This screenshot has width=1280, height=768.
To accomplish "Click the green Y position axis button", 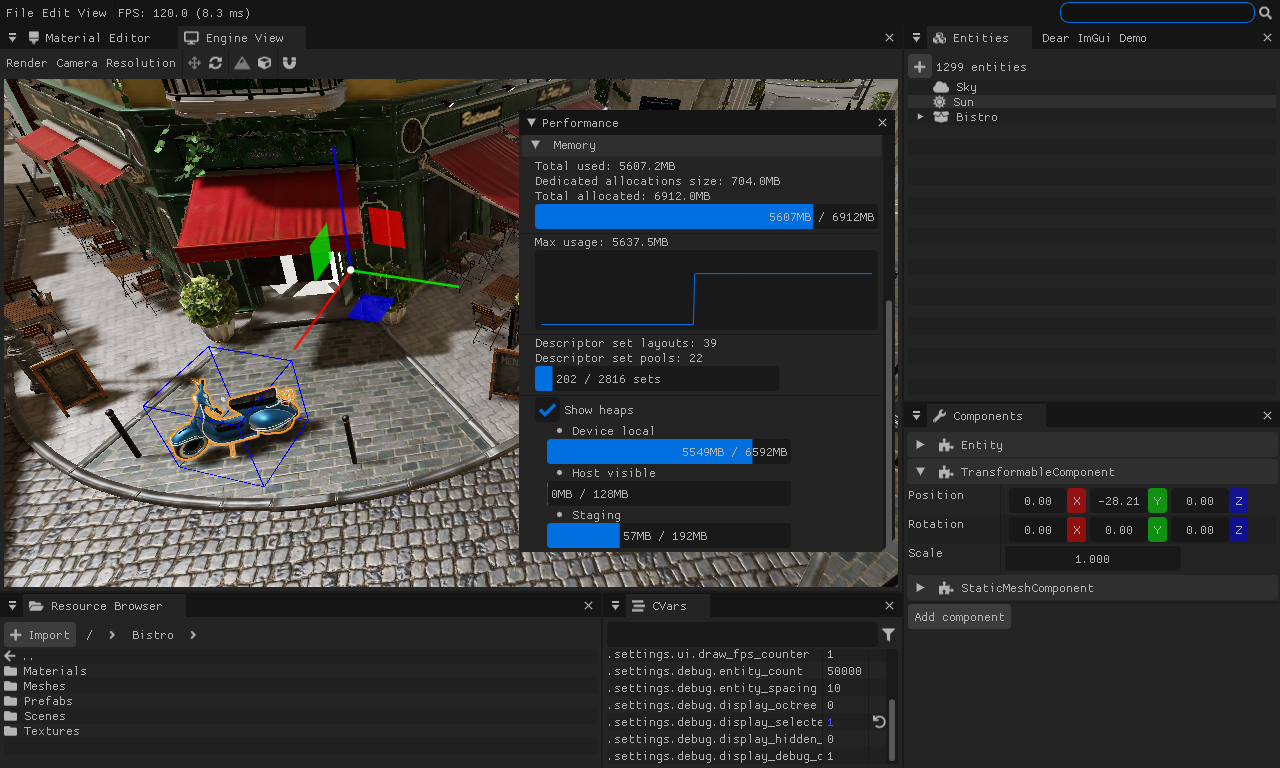I will pos(1157,501).
